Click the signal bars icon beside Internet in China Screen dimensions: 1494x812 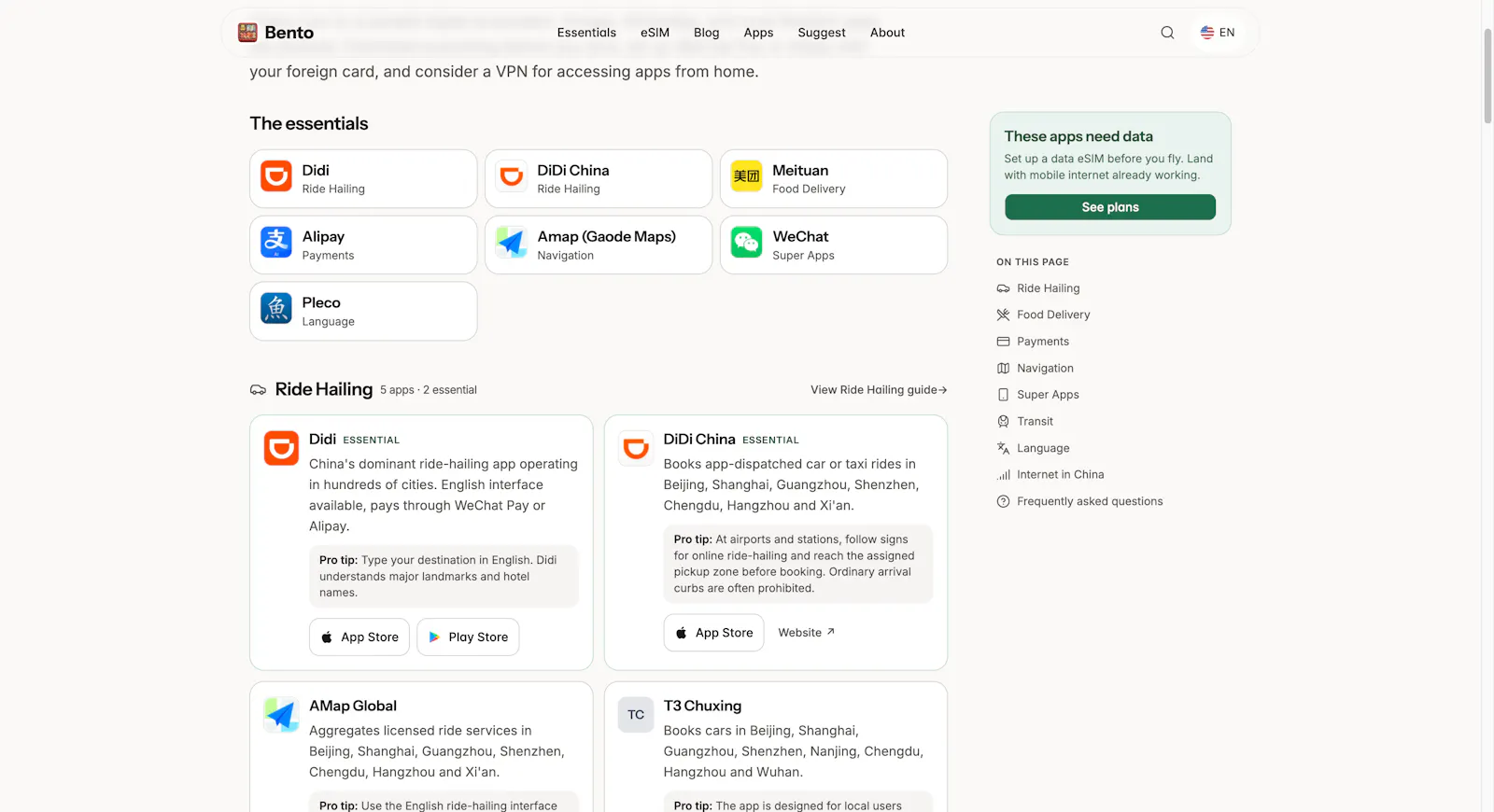point(1004,475)
